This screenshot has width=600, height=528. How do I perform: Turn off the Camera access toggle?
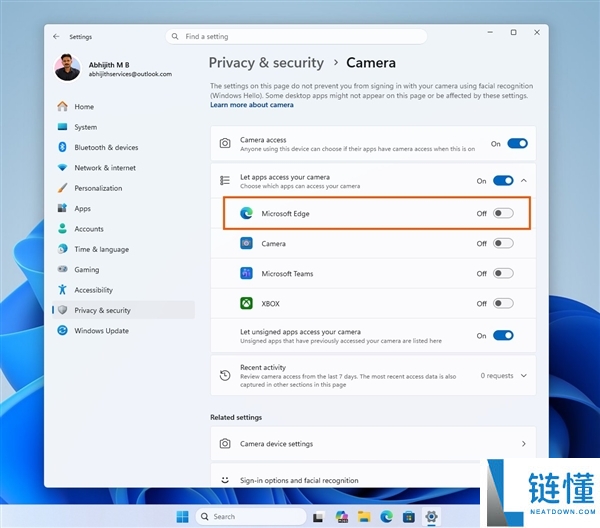pyautogui.click(x=517, y=143)
